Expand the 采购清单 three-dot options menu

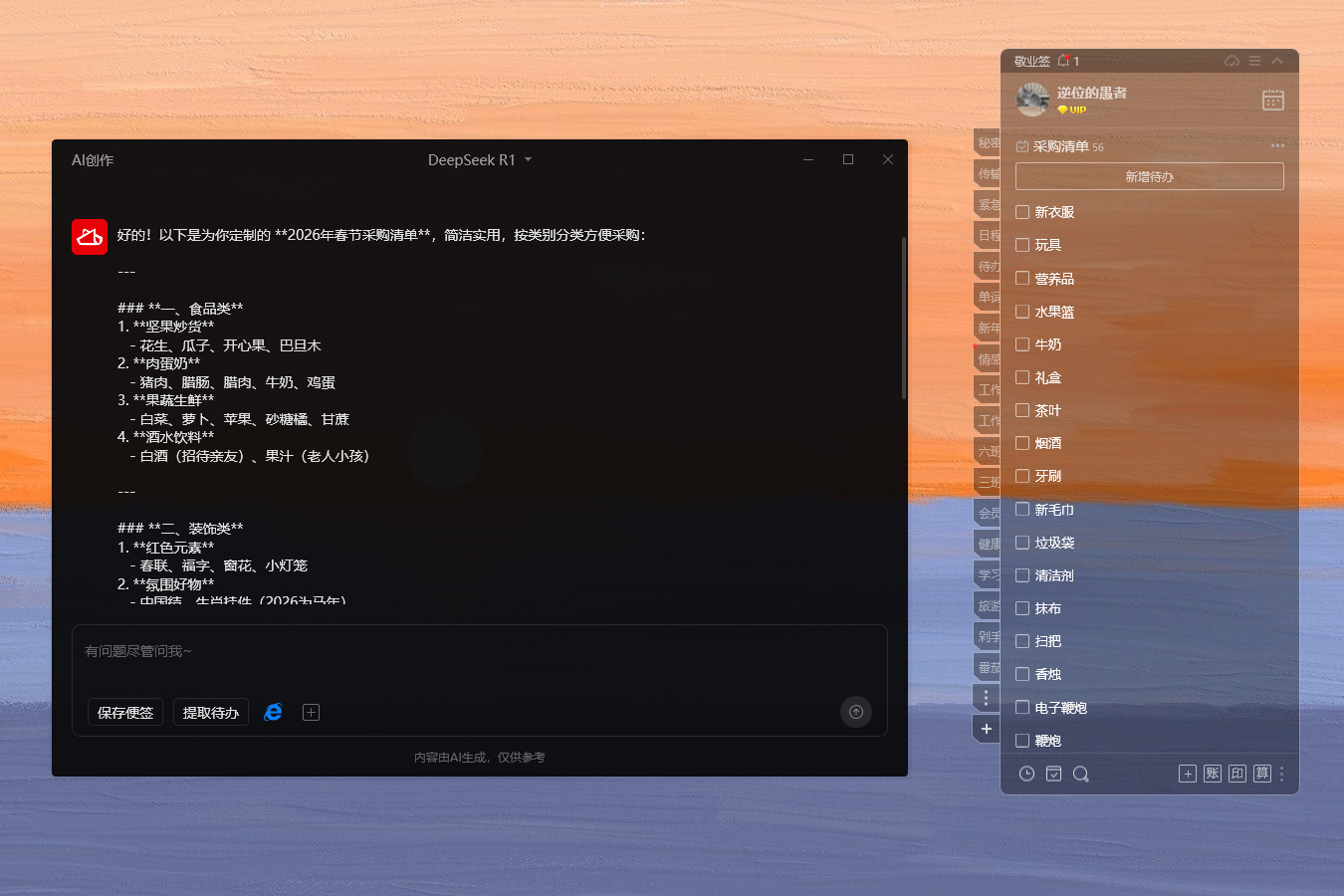1277,146
